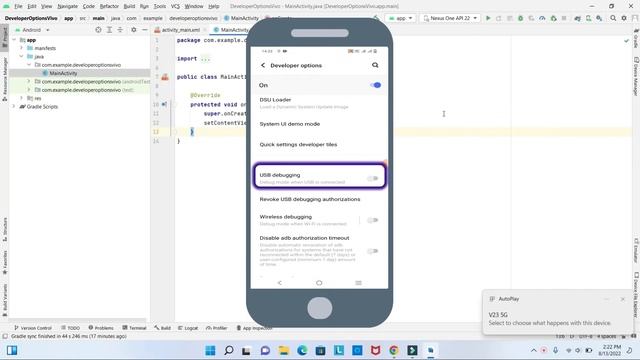
Task: Tap back arrow beside Developer options title
Action: (263, 65)
